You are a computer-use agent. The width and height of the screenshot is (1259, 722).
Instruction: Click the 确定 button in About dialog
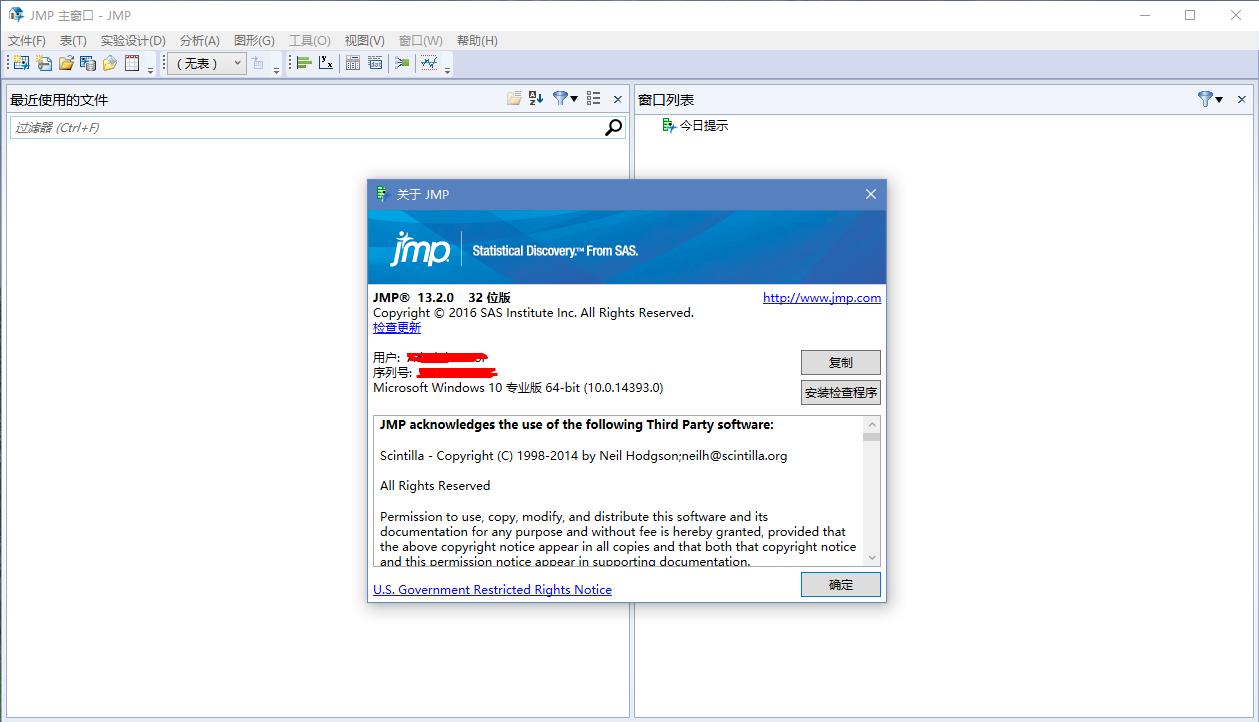(x=841, y=584)
